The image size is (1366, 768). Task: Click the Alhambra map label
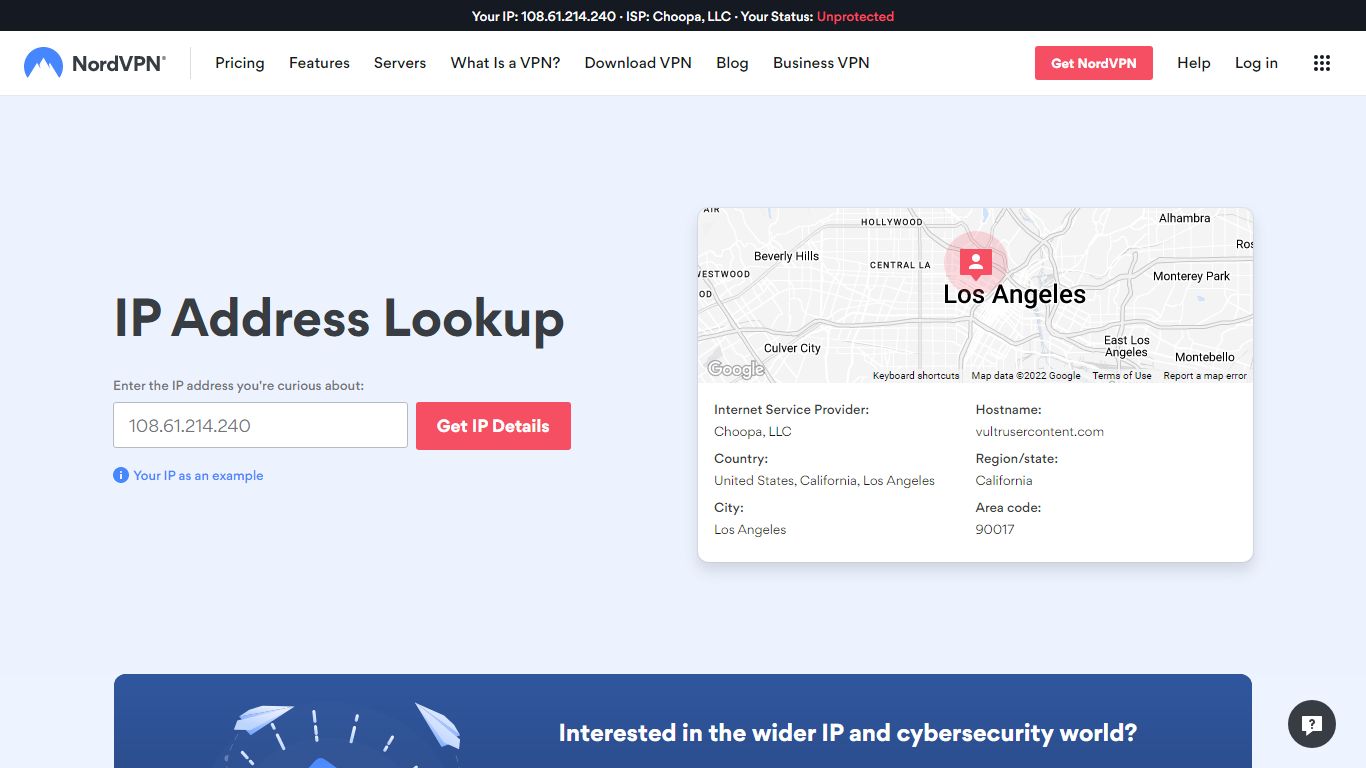[1184, 218]
